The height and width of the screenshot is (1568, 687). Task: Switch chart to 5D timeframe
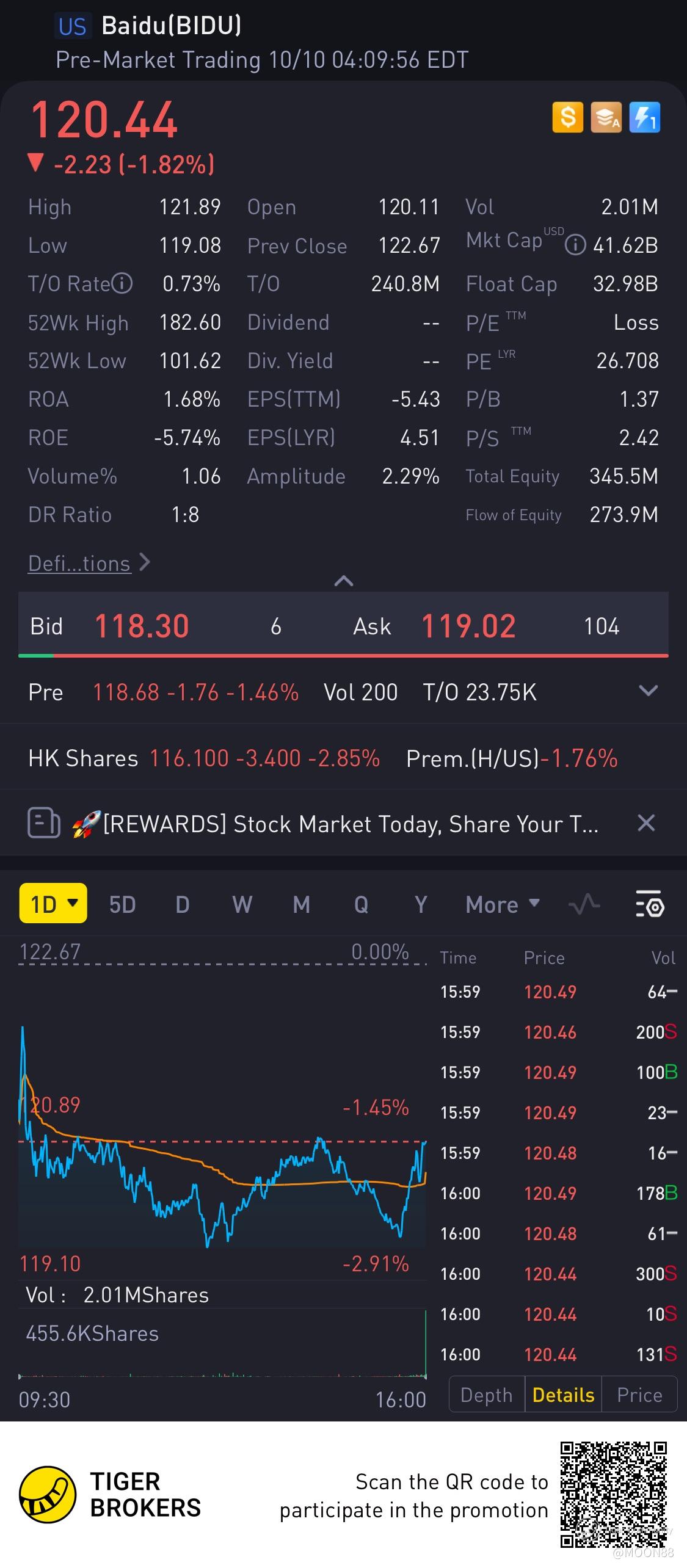point(122,904)
